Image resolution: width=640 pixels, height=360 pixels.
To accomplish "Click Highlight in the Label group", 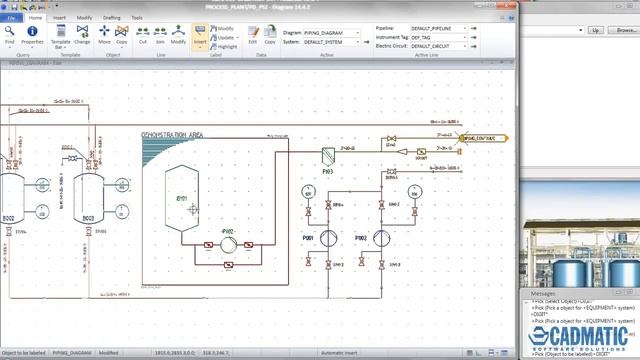I will pyautogui.click(x=224, y=47).
